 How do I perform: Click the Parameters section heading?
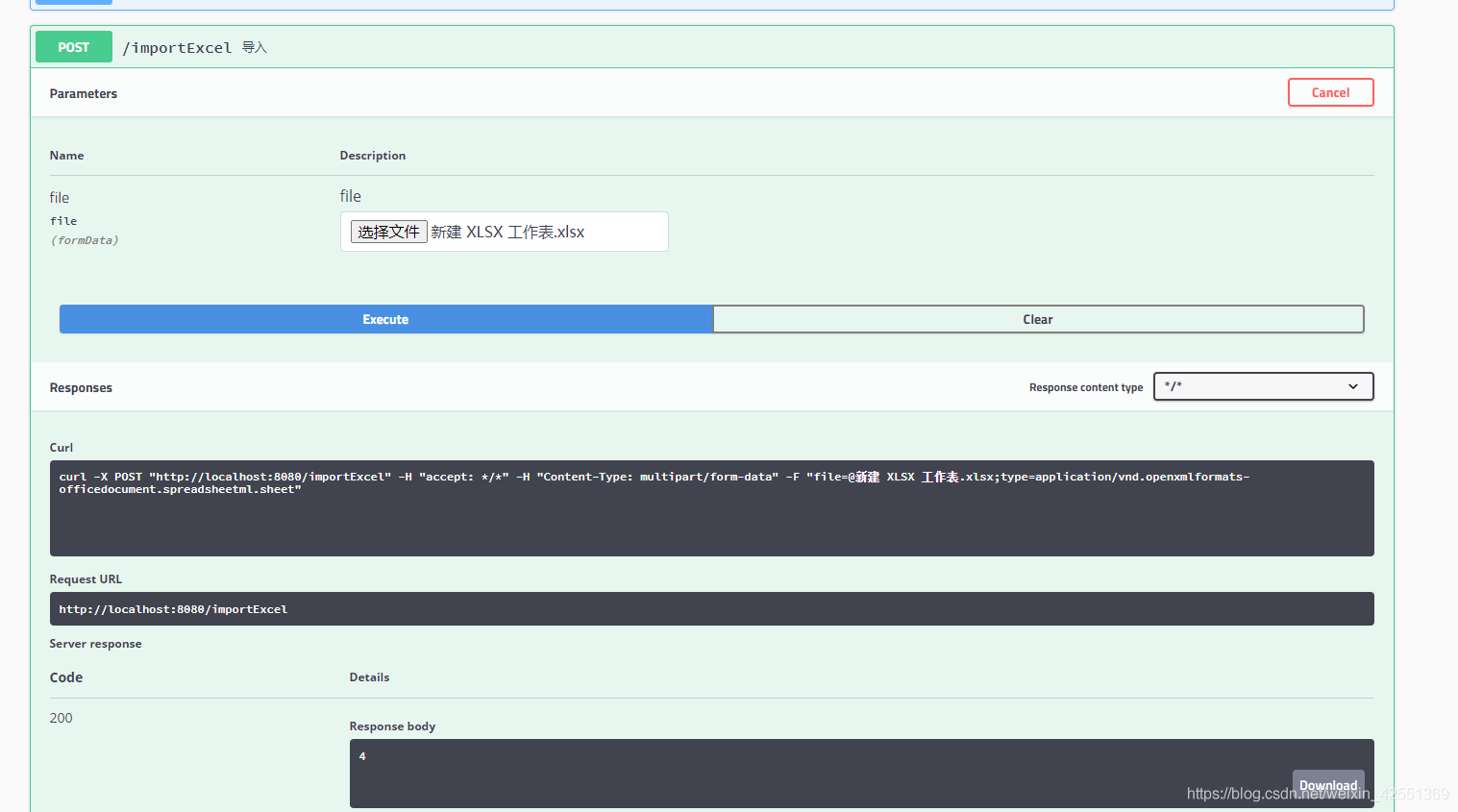pos(84,93)
